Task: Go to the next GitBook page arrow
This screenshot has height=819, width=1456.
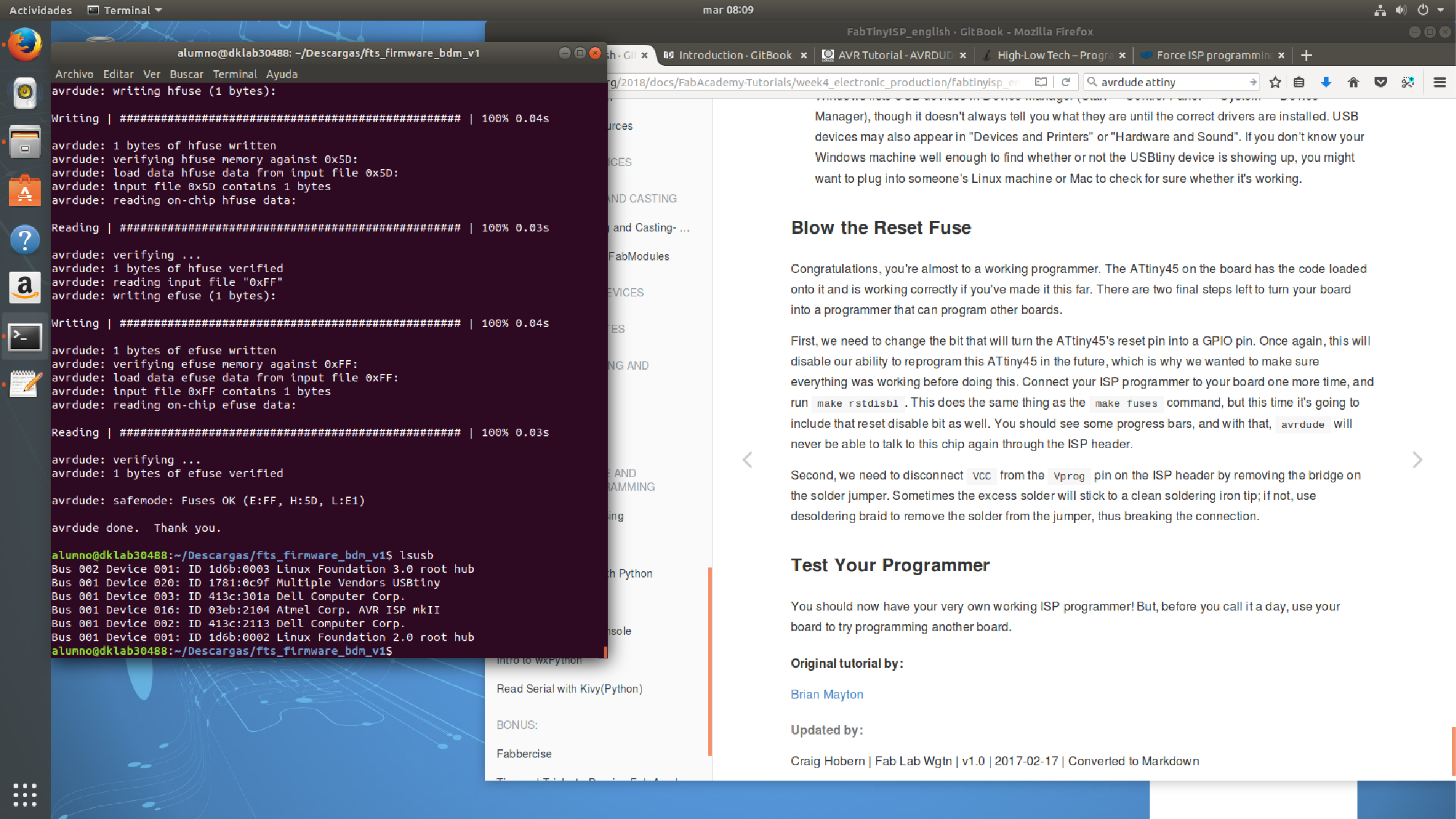Action: tap(1417, 459)
